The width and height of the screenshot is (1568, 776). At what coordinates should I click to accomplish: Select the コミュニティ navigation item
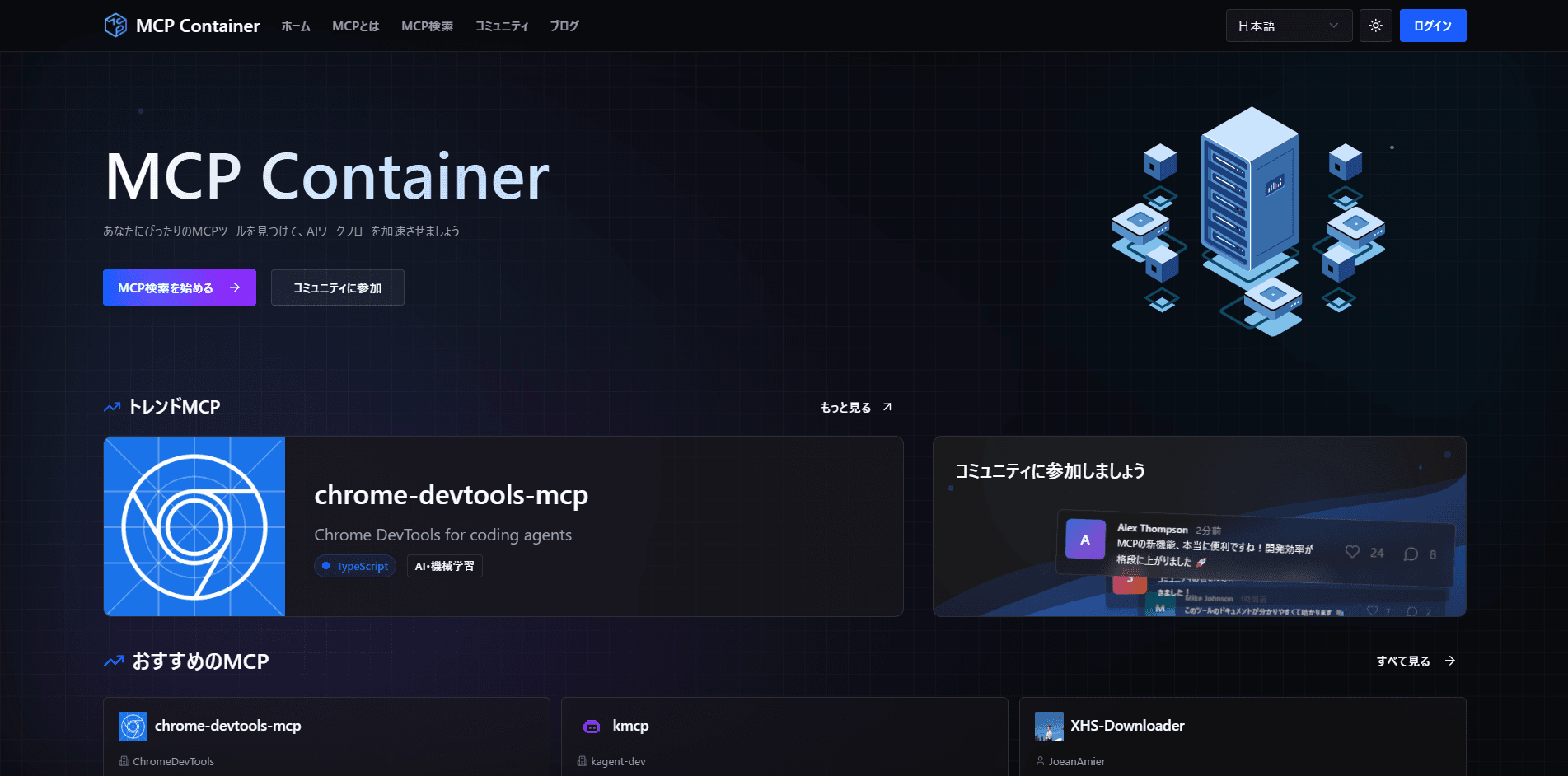[x=501, y=26]
